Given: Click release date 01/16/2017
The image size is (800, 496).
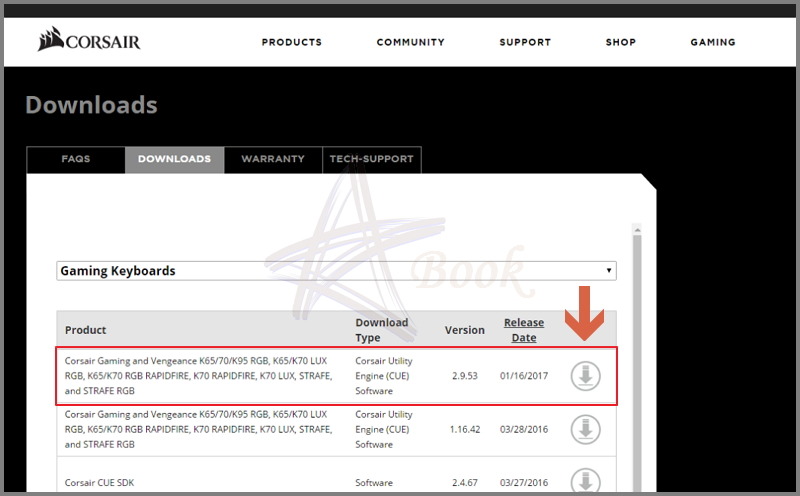Looking at the screenshot, I should (524, 376).
